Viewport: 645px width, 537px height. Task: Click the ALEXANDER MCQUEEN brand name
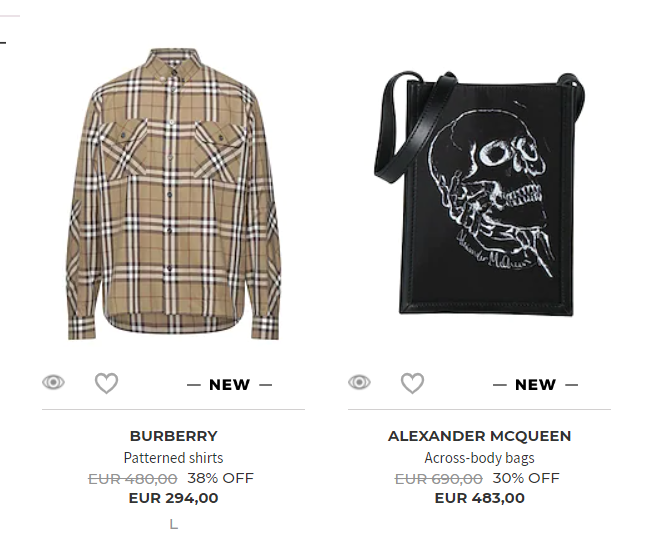[x=479, y=436]
